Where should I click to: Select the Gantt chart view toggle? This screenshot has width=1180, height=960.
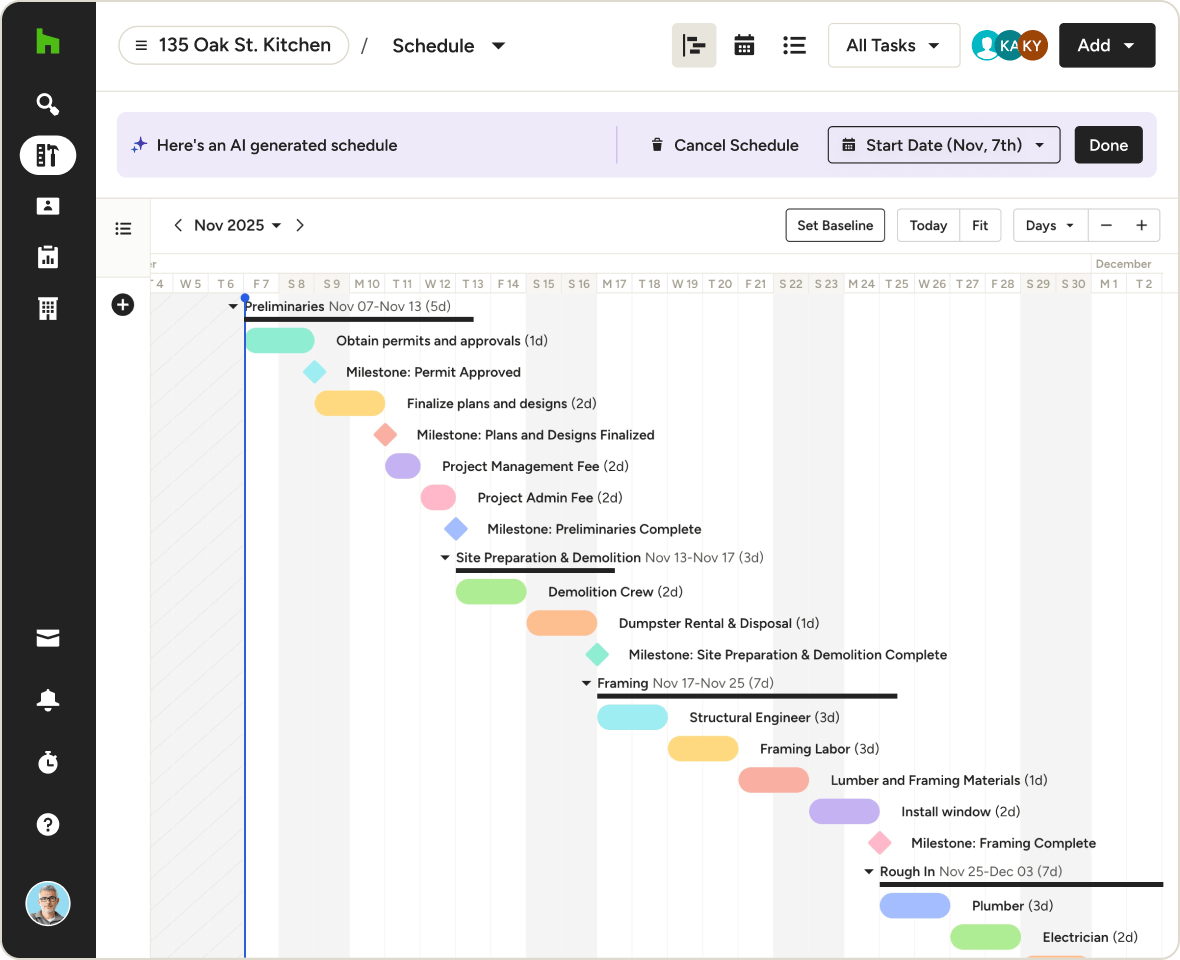point(694,45)
